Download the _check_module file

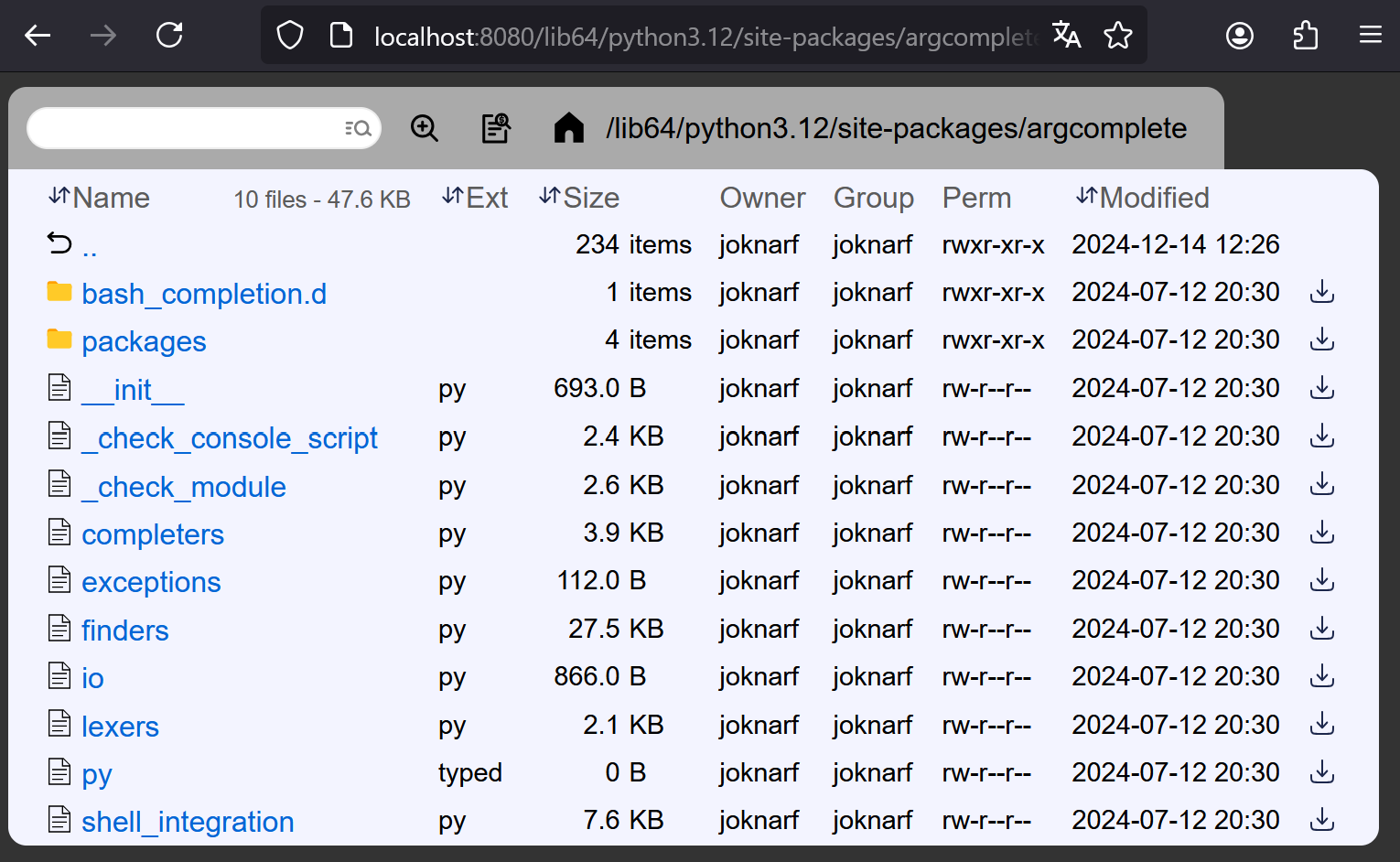click(x=1322, y=486)
